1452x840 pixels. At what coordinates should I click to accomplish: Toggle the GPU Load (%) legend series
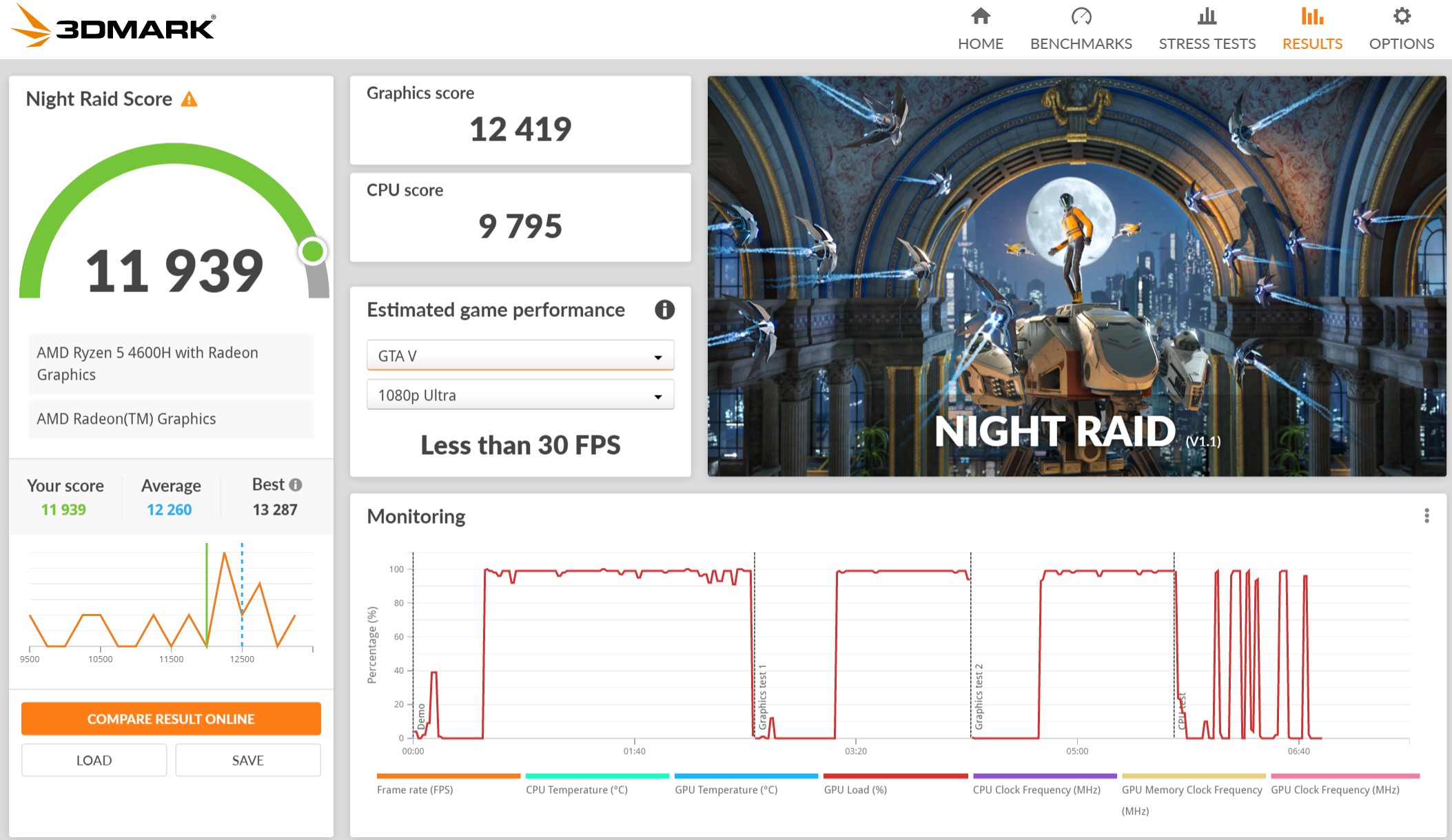(855, 790)
